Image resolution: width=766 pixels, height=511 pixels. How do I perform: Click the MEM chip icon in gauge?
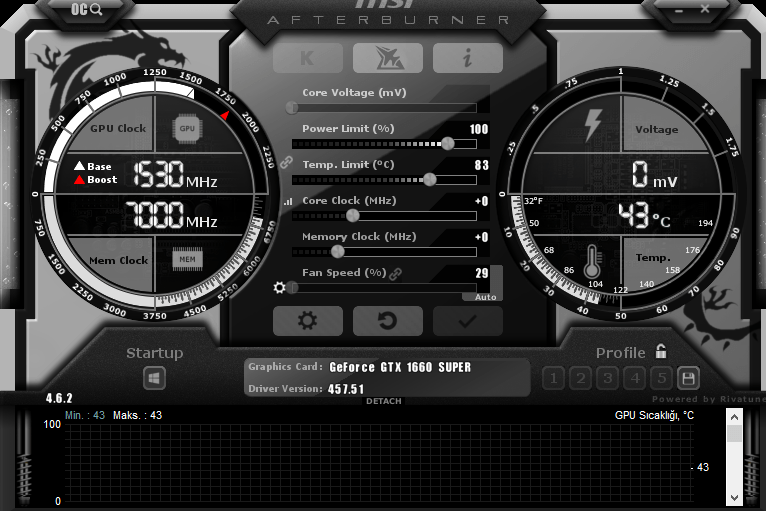coord(188,259)
